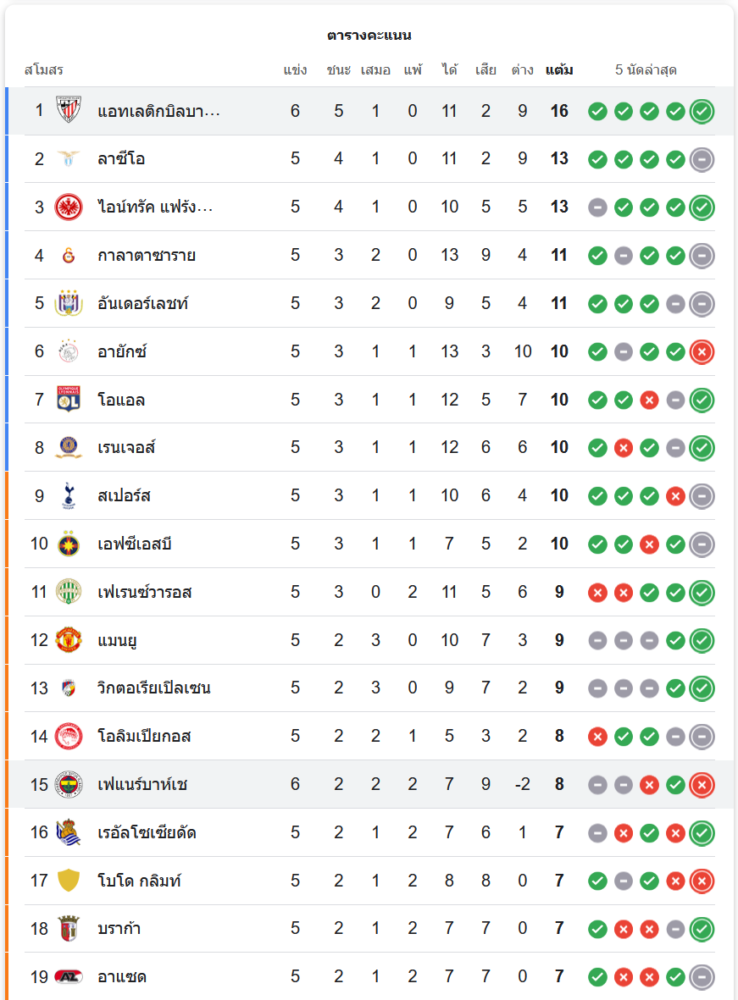Click the สโมสร club column header
The height and width of the screenshot is (1000, 738).
[44, 70]
